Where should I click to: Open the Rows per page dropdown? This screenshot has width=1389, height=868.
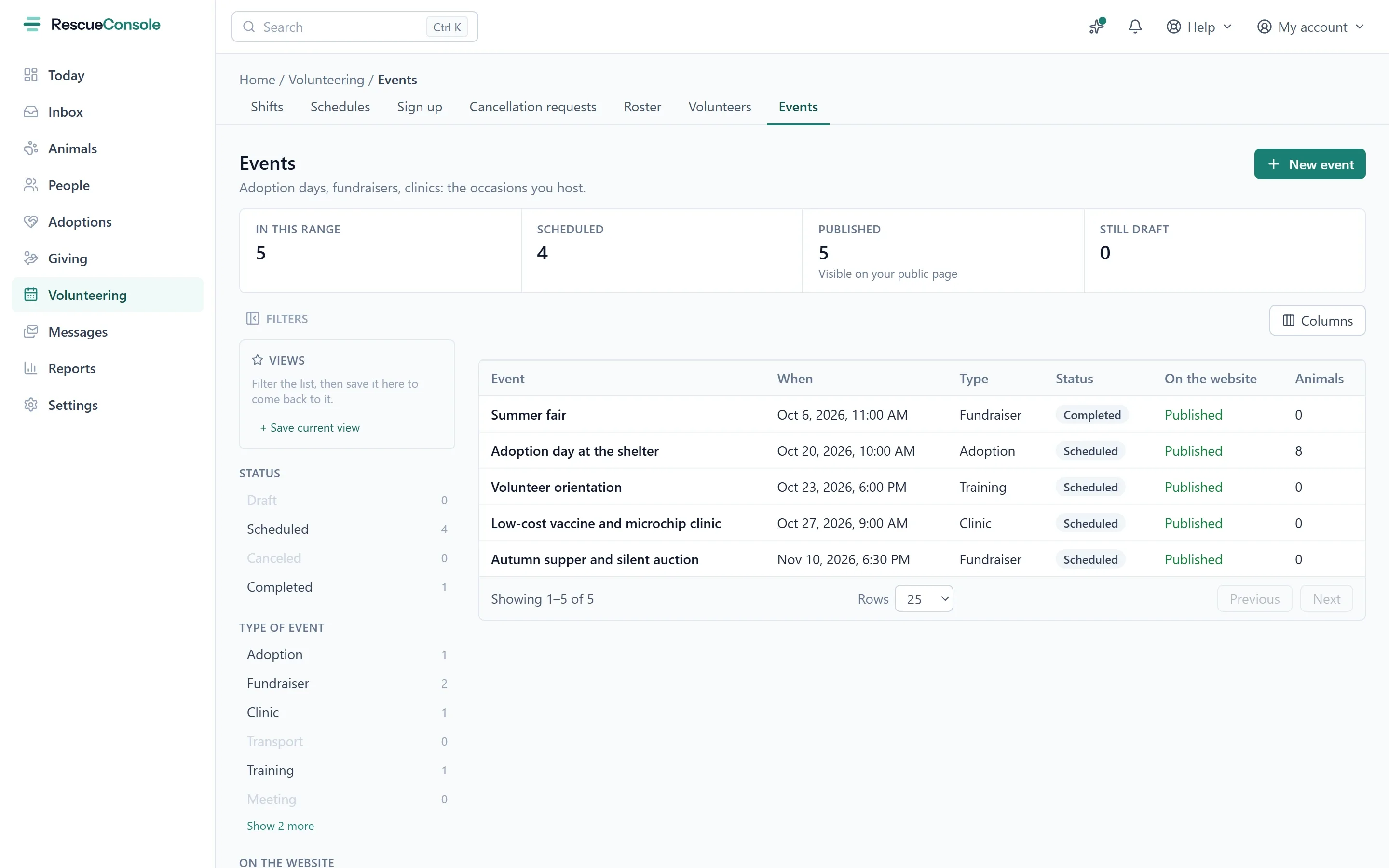coord(924,599)
